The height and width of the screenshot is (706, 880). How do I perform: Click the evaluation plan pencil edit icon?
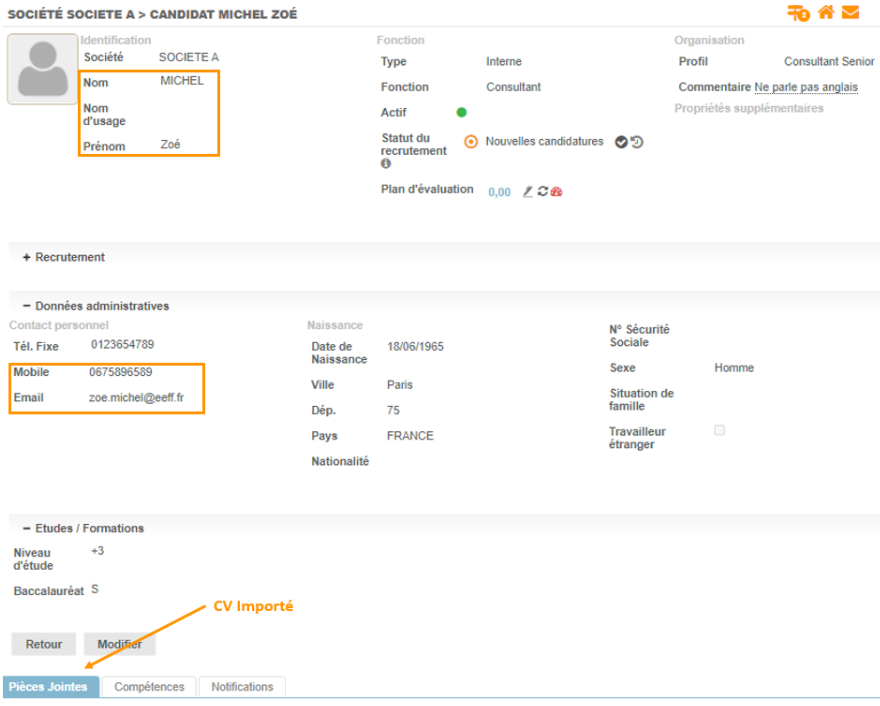[x=528, y=192]
